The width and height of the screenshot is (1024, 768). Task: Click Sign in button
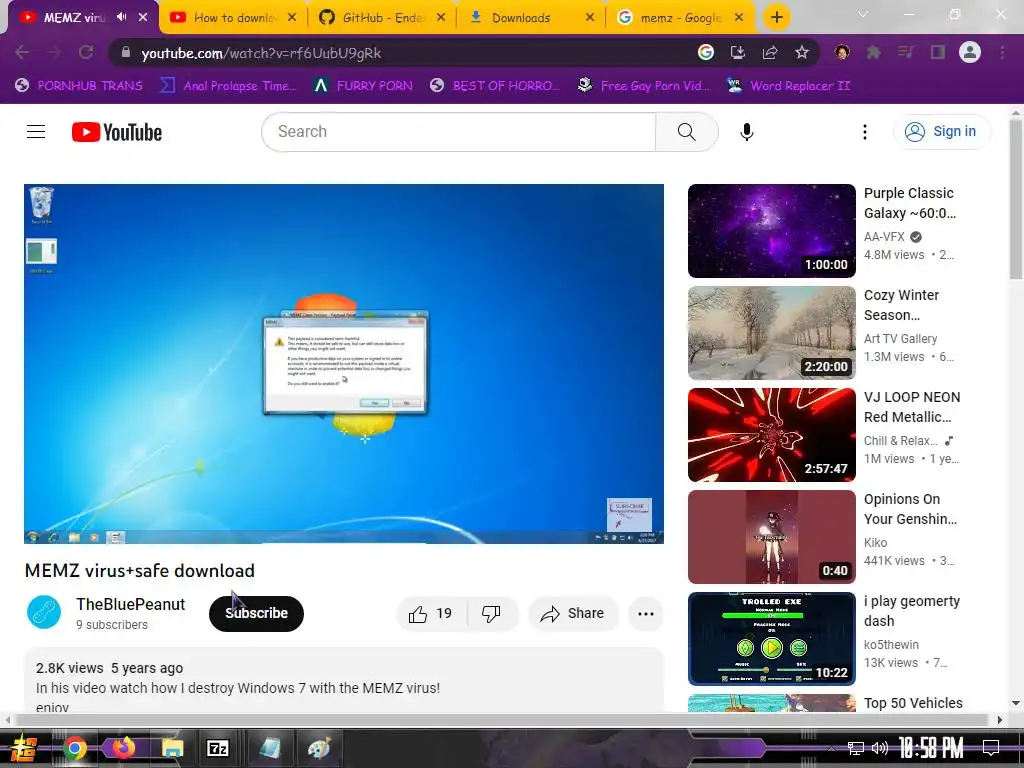[942, 132]
